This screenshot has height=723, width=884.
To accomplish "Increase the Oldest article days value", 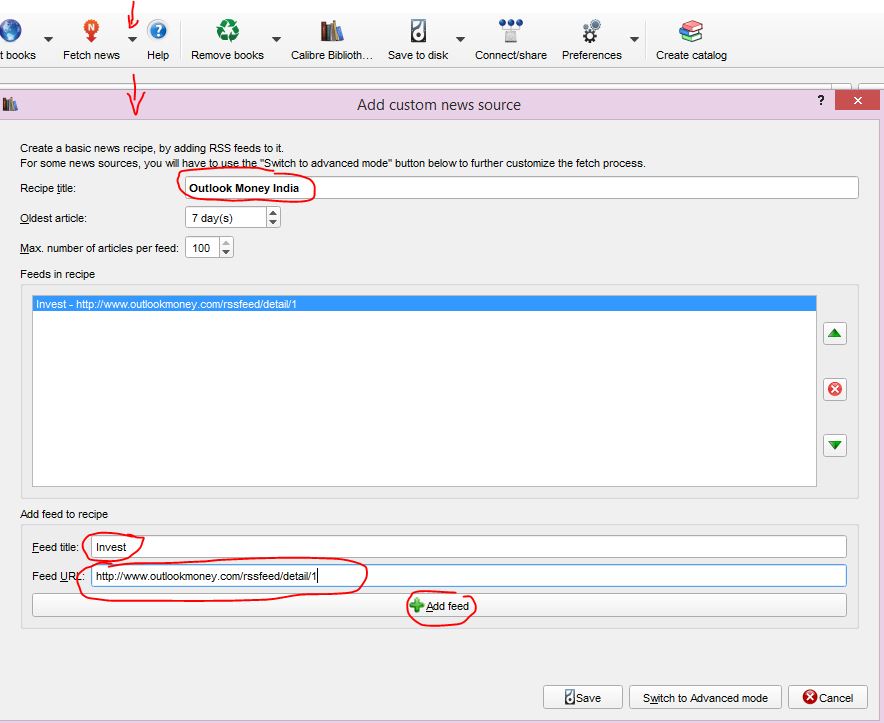I will tap(273, 213).
